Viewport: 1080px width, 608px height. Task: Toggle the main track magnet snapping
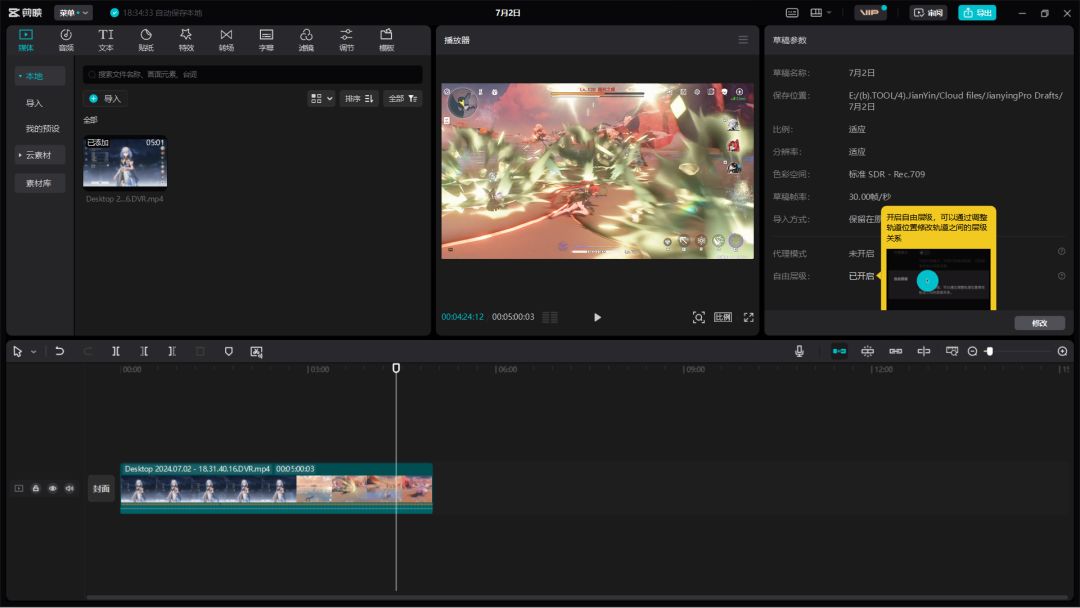[x=839, y=351]
